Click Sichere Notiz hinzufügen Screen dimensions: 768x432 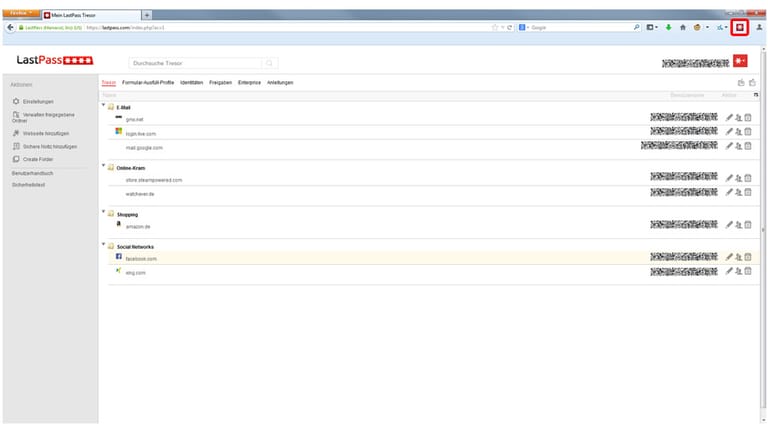click(45, 146)
